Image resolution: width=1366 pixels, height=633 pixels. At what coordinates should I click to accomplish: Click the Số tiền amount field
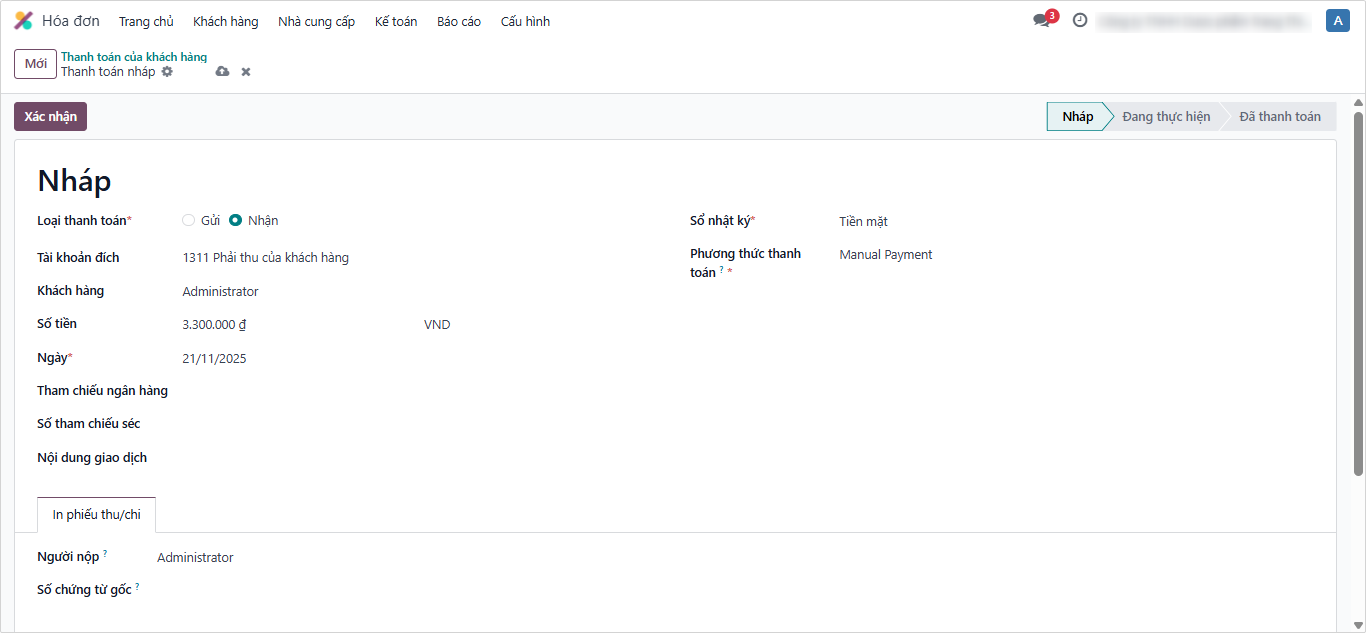click(x=290, y=325)
